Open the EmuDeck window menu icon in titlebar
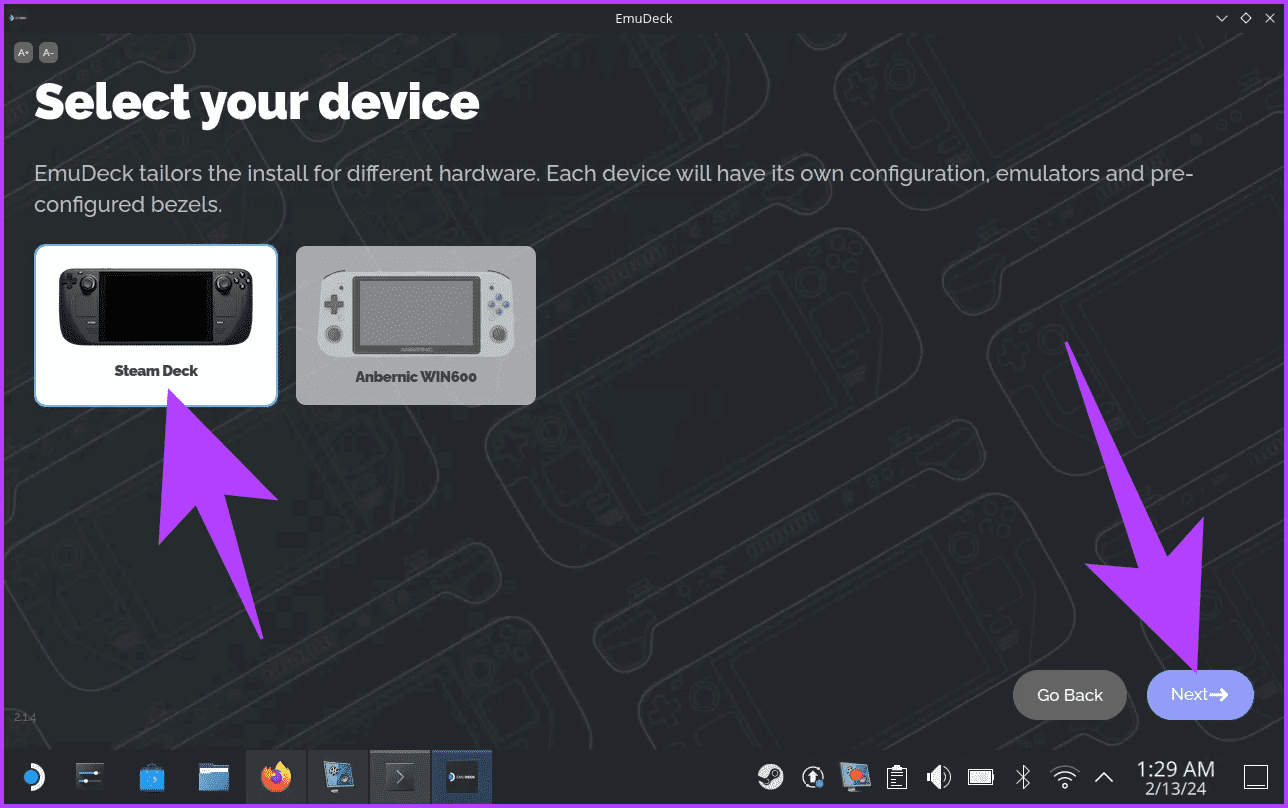1288x808 pixels. (x=18, y=18)
